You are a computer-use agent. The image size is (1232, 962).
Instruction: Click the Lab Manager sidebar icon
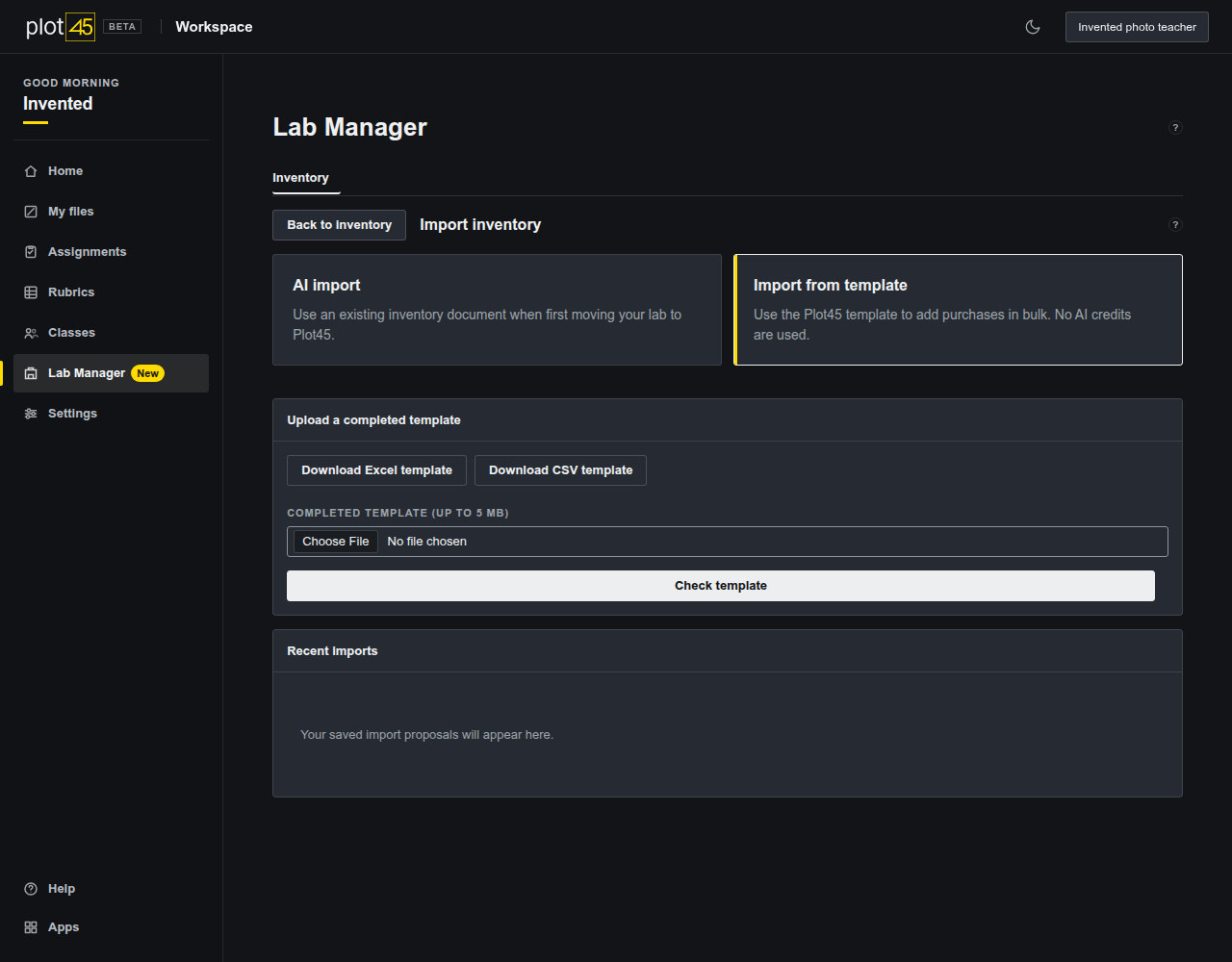(x=31, y=373)
